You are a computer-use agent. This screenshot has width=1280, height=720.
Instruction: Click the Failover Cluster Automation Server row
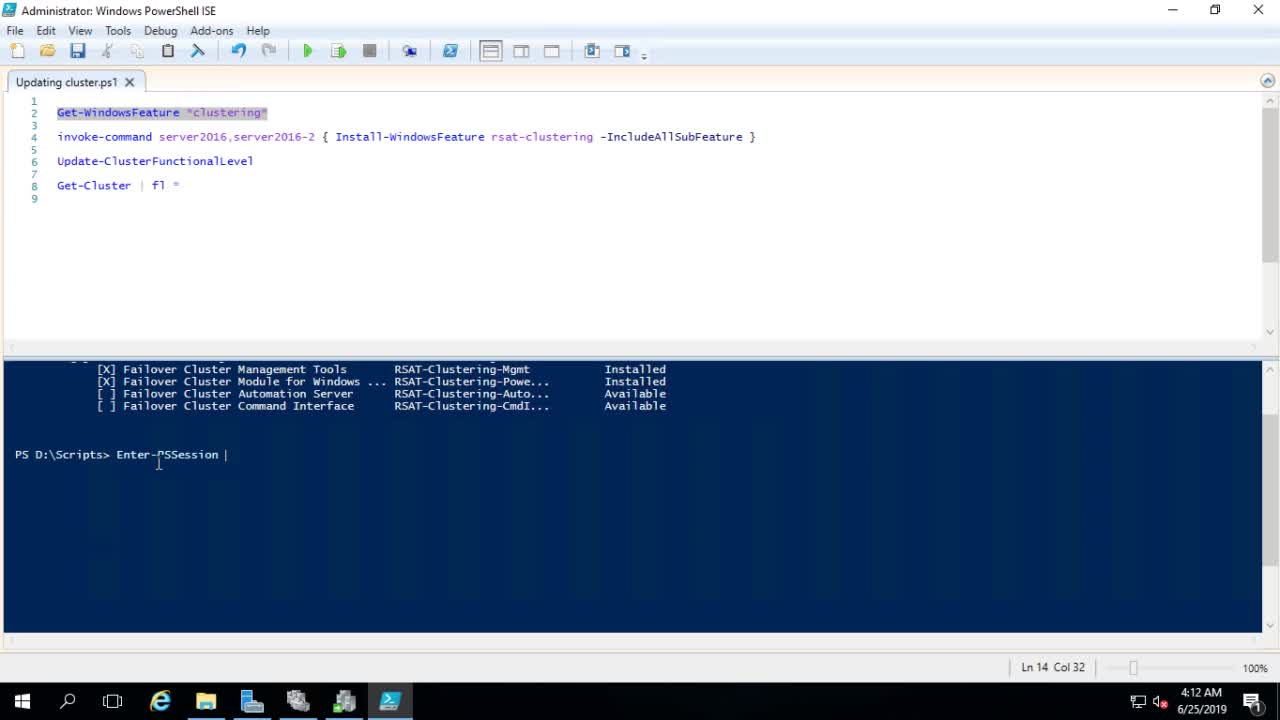pos(381,394)
